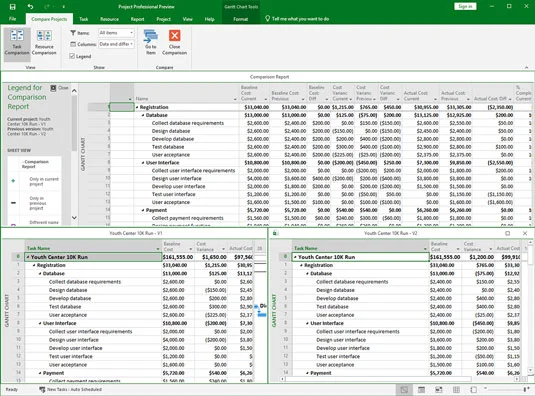This screenshot has width=535, height=396.
Task: Open the File menu
Action: (x=13, y=19)
